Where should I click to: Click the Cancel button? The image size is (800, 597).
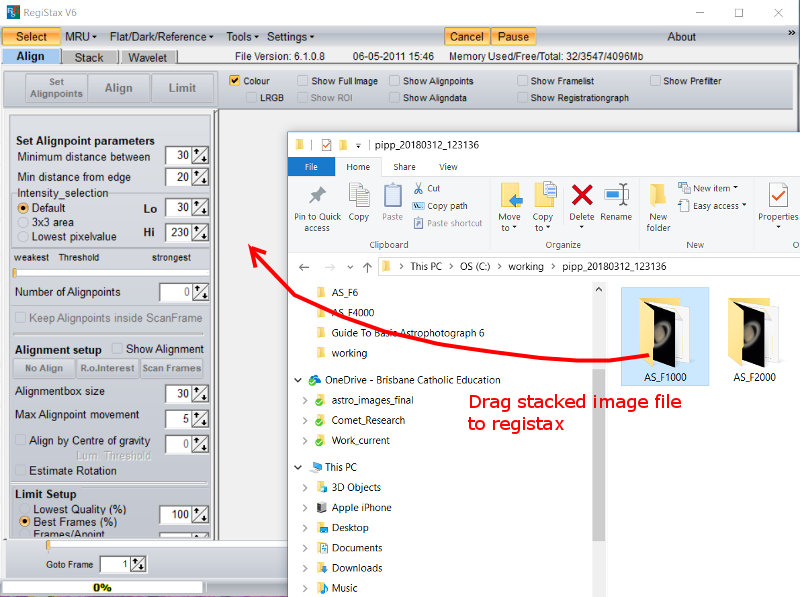coord(466,37)
